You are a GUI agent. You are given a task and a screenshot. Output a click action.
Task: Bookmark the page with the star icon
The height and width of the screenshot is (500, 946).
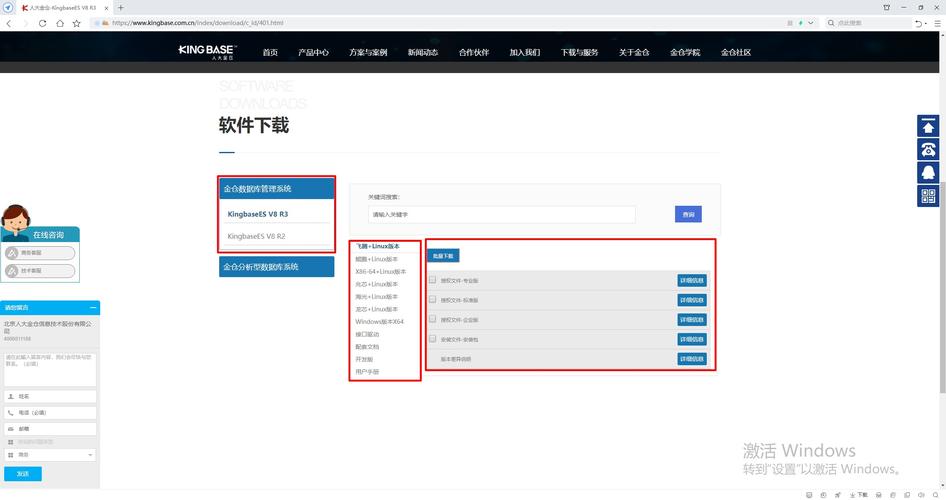pyautogui.click(x=77, y=23)
